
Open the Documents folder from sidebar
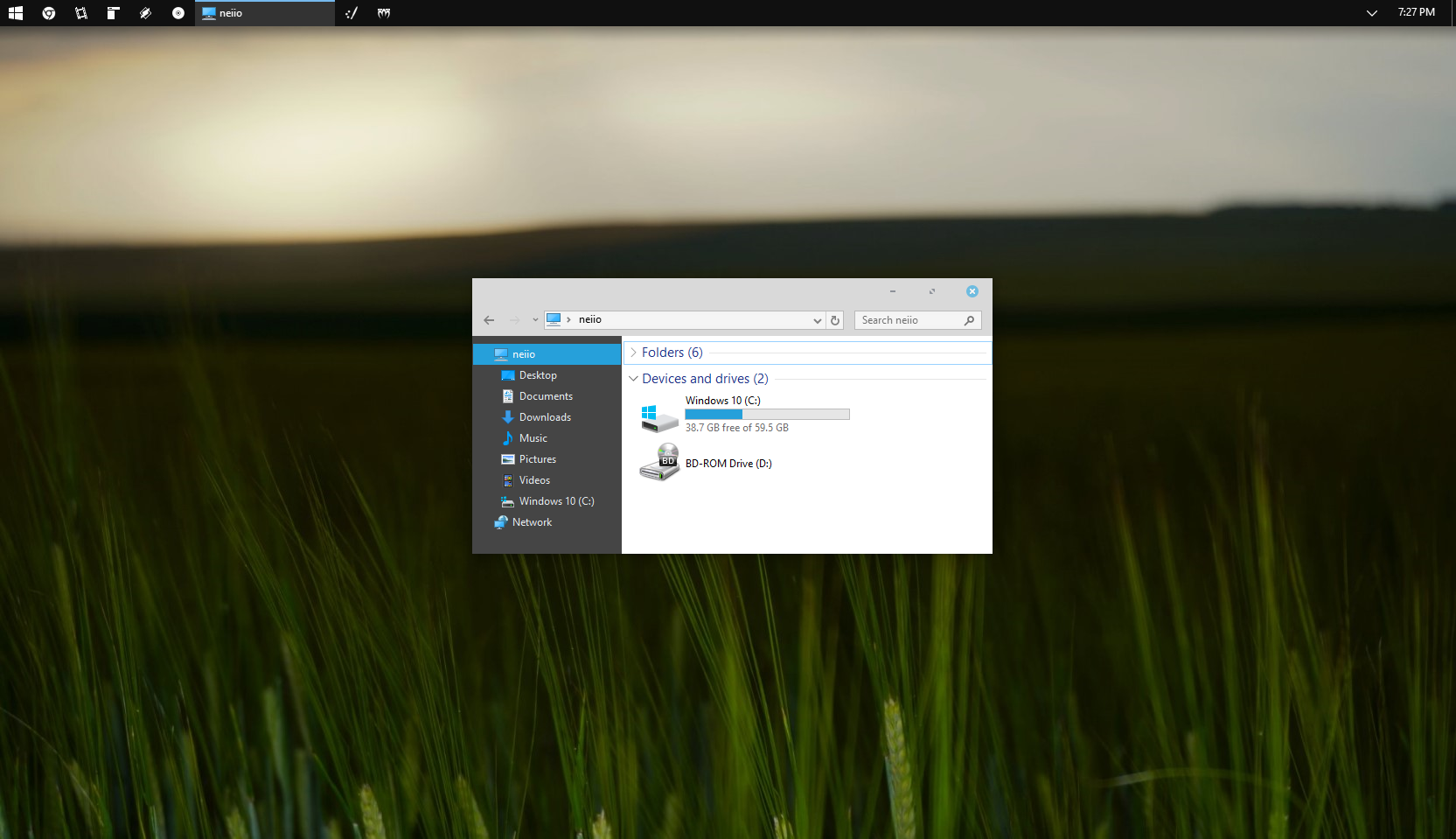[x=545, y=395]
